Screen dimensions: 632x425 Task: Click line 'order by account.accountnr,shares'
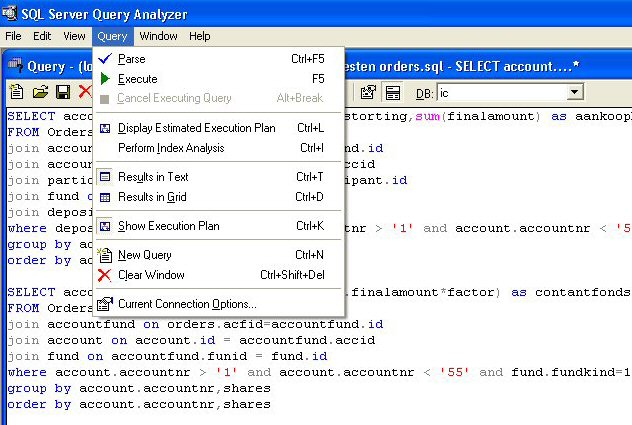point(139,404)
